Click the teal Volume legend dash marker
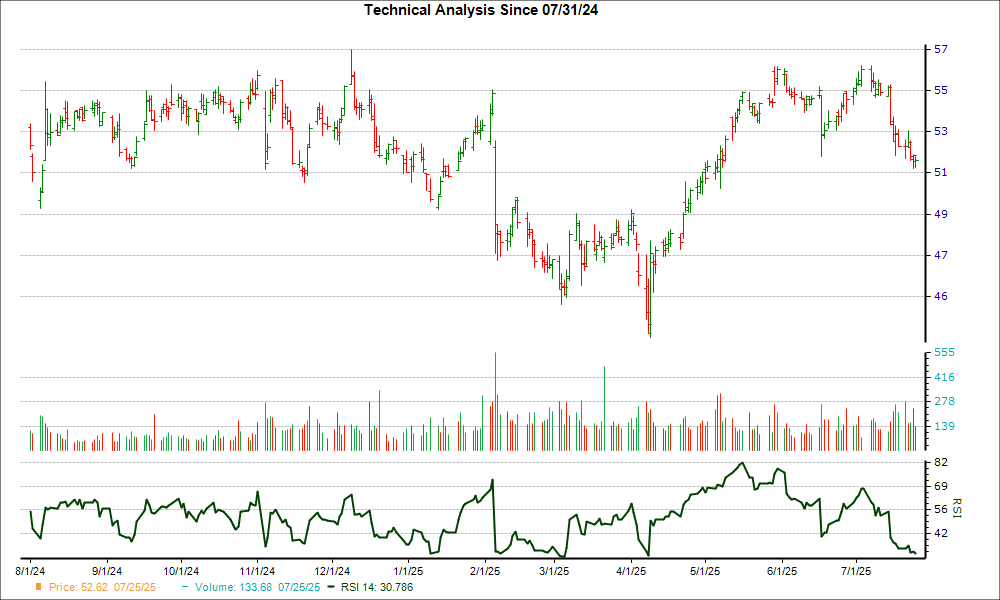This screenshot has height=600, width=1000. tap(185, 587)
